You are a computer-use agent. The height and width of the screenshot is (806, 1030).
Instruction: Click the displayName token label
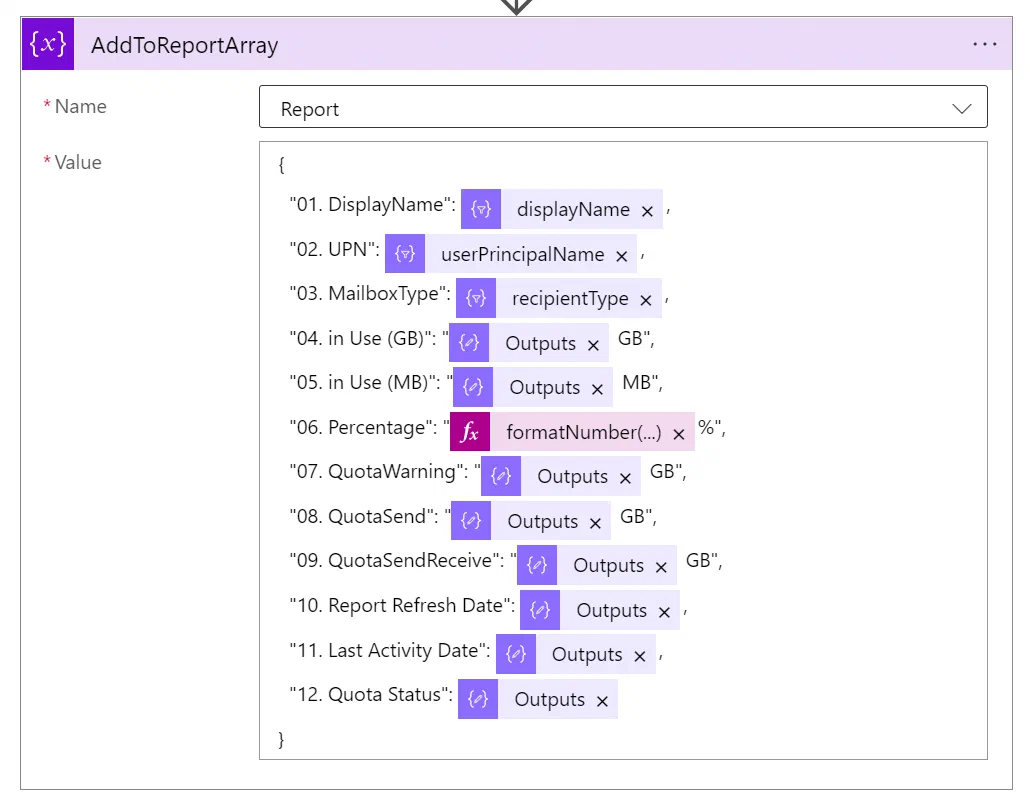point(573,210)
